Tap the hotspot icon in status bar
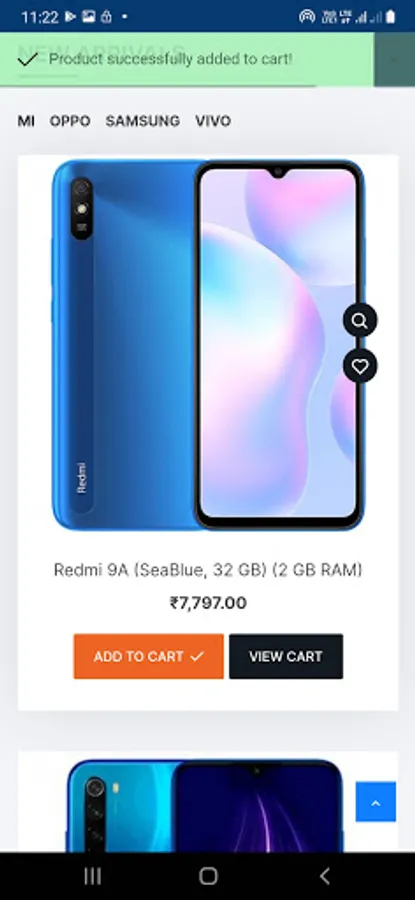This screenshot has width=415, height=900. [x=307, y=17]
